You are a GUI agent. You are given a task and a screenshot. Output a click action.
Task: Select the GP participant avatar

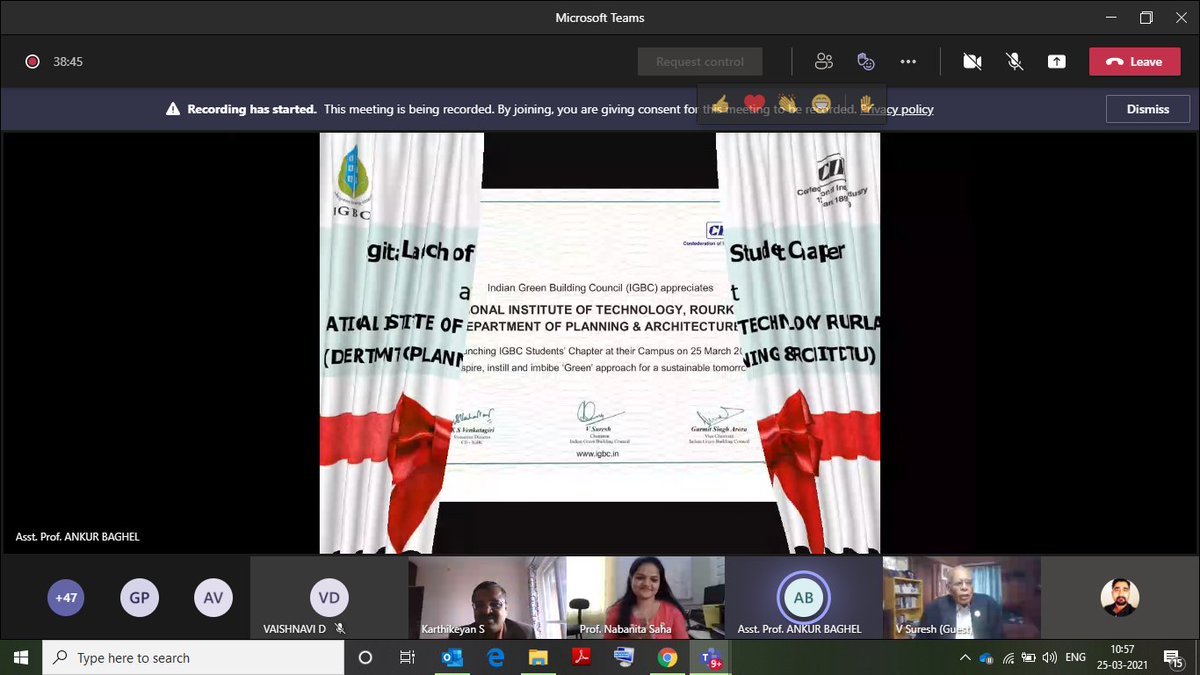pyautogui.click(x=139, y=598)
